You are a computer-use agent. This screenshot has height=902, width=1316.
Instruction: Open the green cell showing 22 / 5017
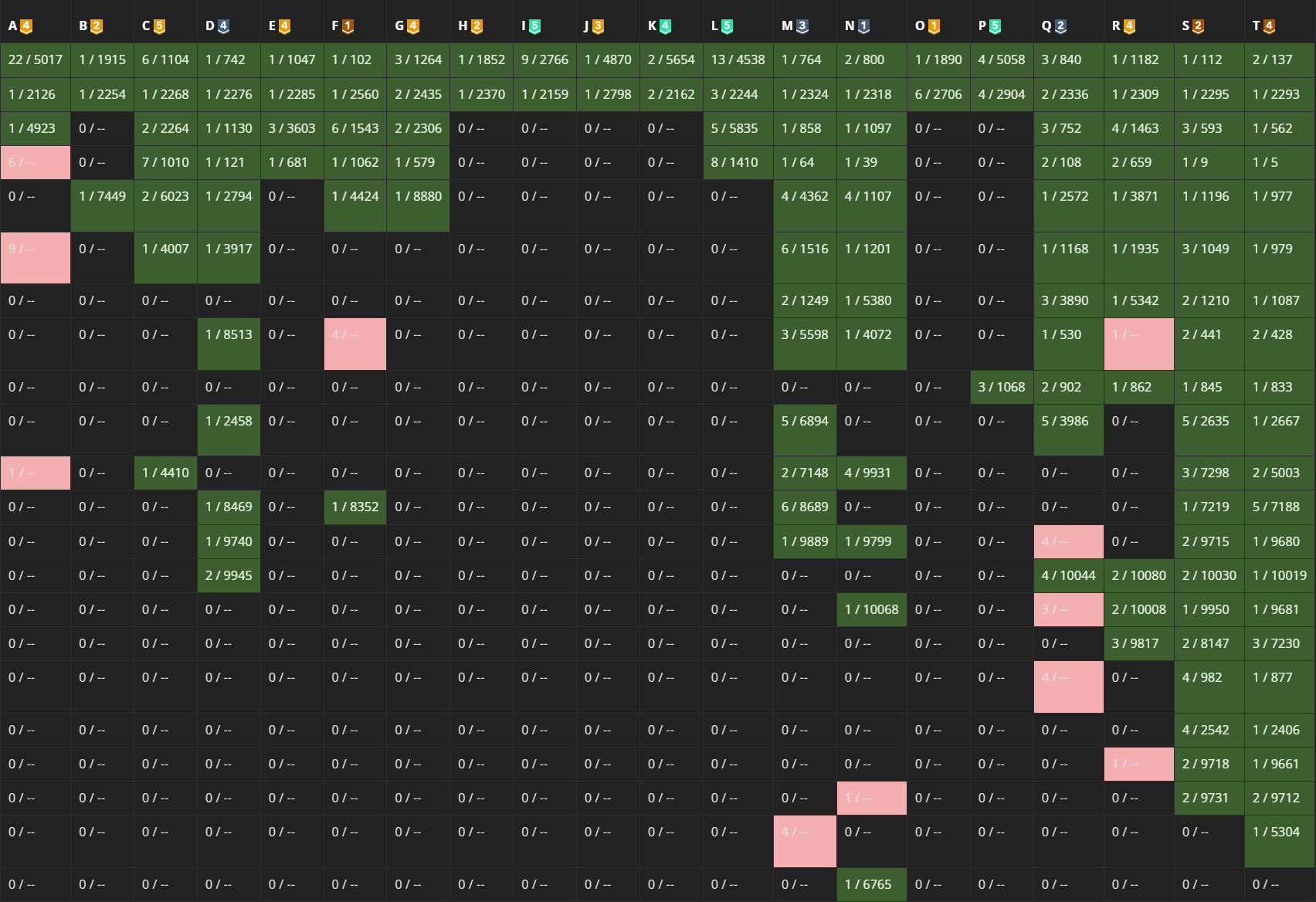pos(36,59)
